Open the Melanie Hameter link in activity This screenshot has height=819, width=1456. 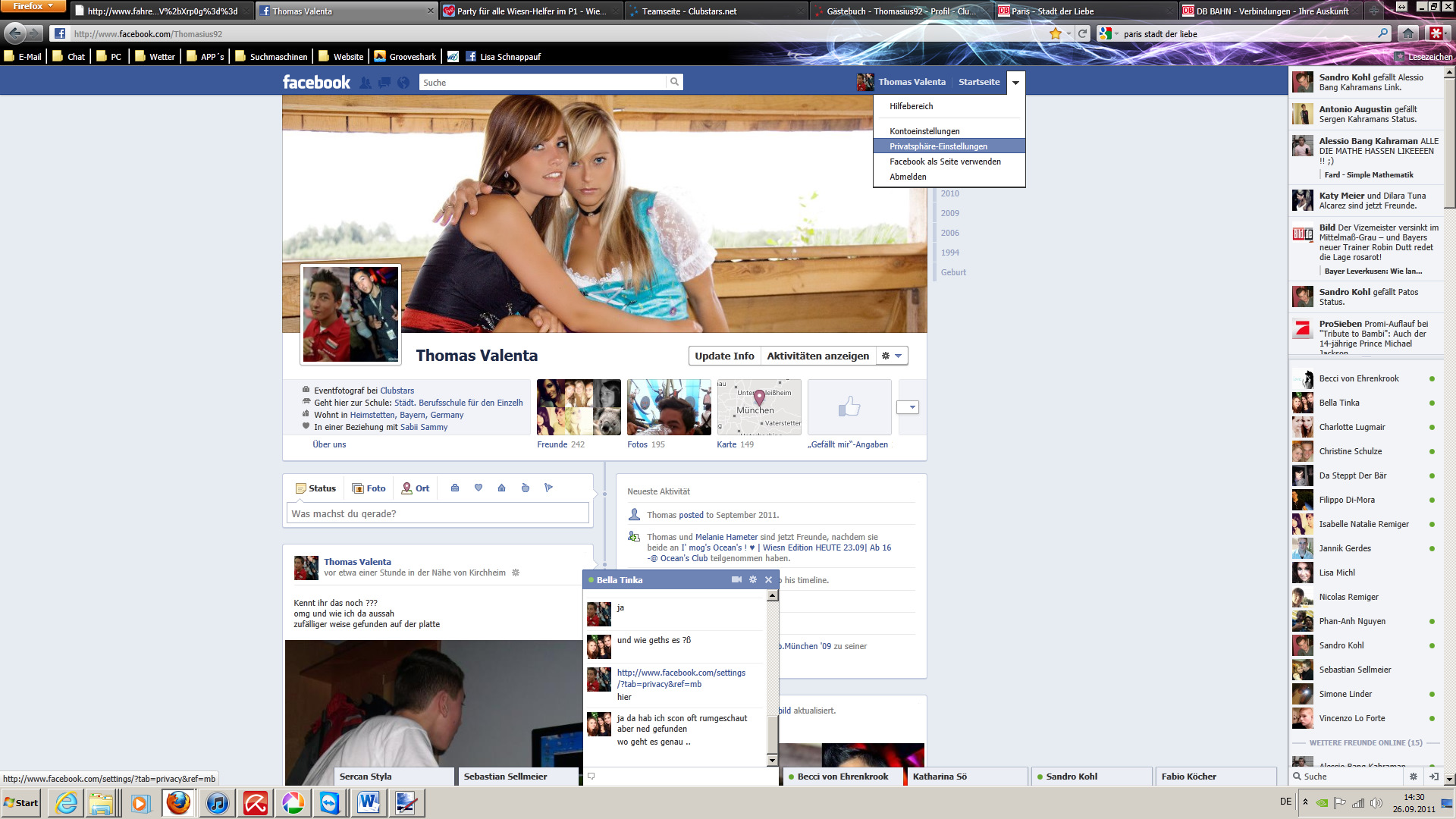(726, 537)
